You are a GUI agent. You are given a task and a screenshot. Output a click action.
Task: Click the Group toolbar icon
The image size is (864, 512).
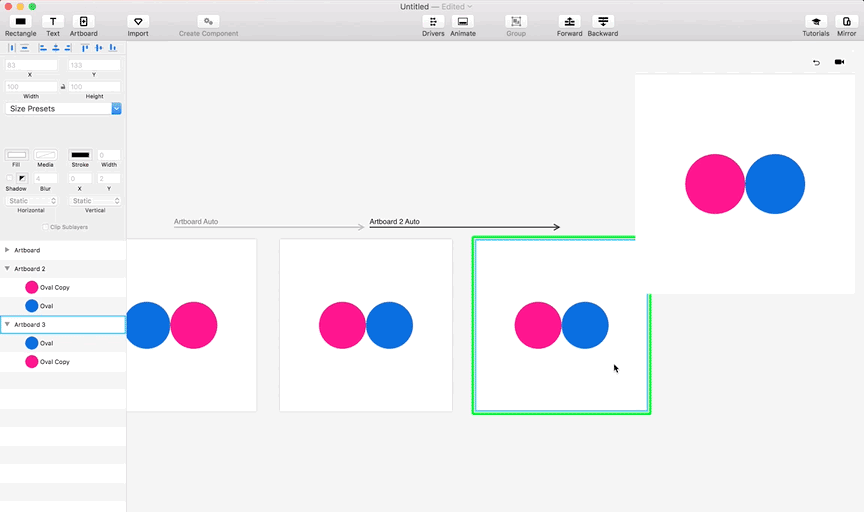[516, 21]
